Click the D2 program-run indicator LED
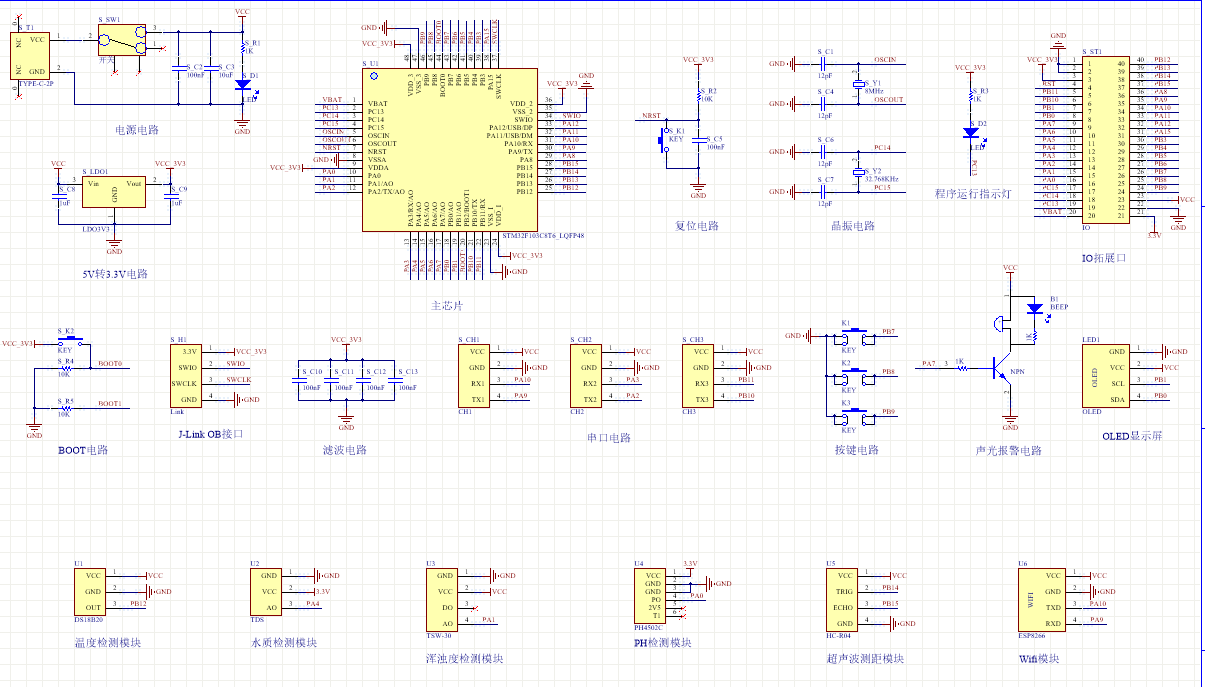The height and width of the screenshot is (687, 1205). pyautogui.click(x=970, y=131)
